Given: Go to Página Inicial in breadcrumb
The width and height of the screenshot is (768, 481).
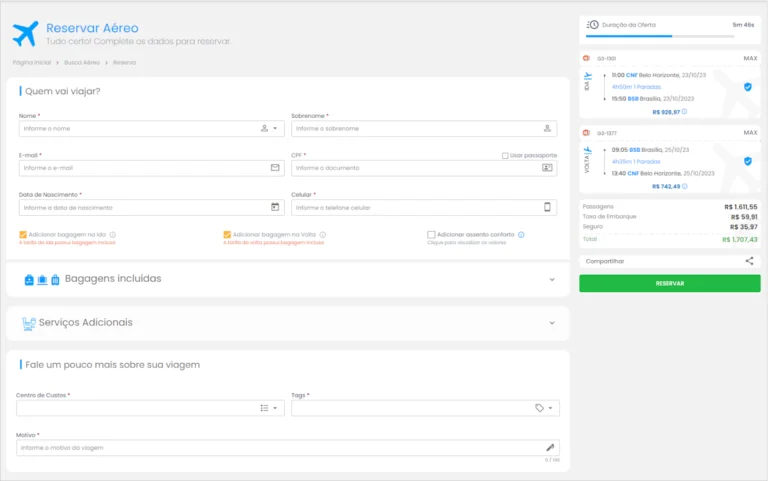Looking at the screenshot, I should point(31,62).
